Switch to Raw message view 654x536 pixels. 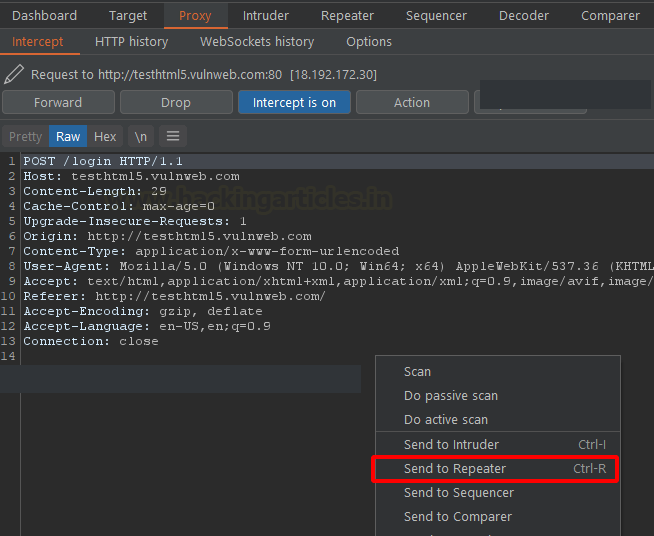(68, 136)
